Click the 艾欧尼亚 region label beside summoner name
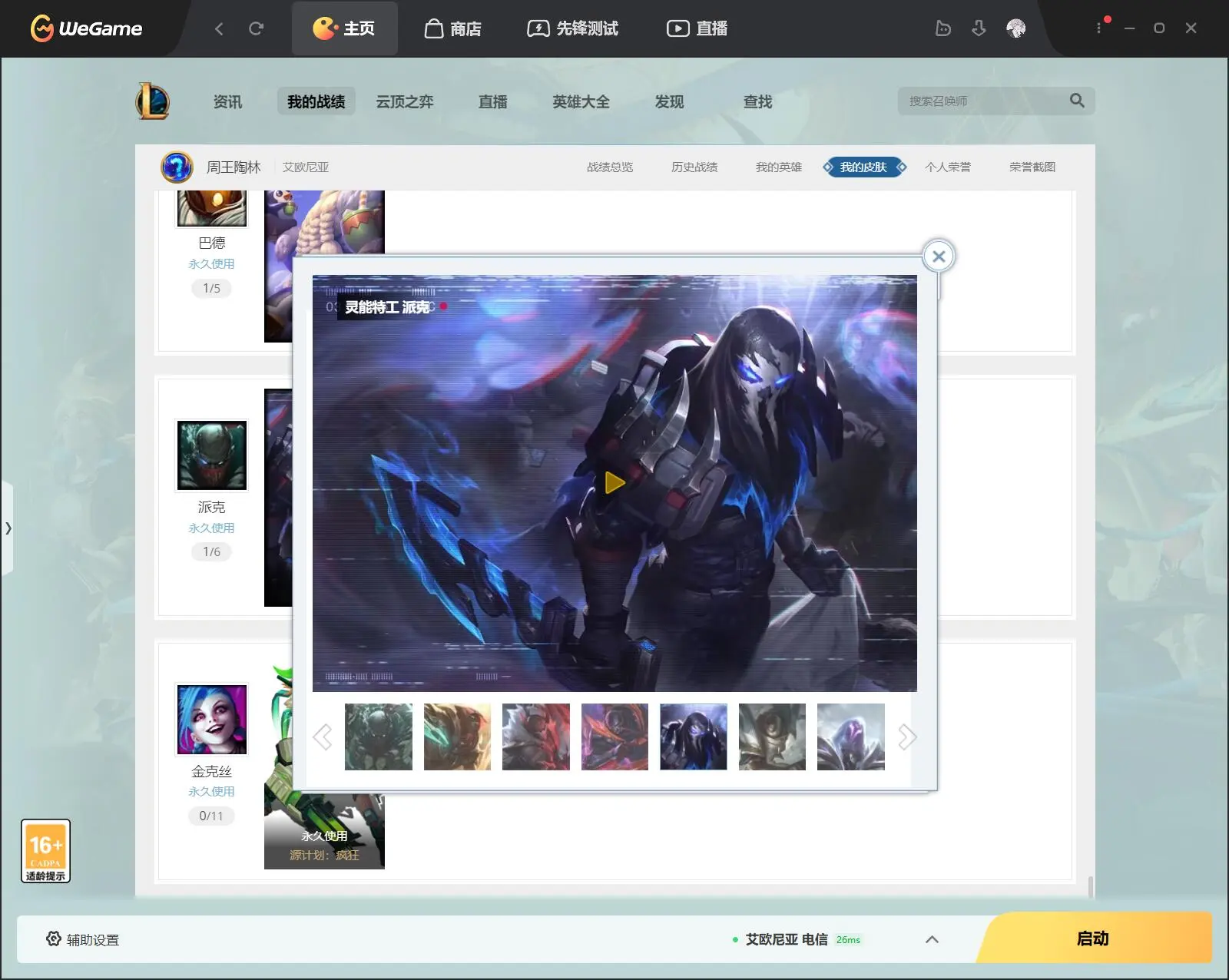 coord(306,167)
